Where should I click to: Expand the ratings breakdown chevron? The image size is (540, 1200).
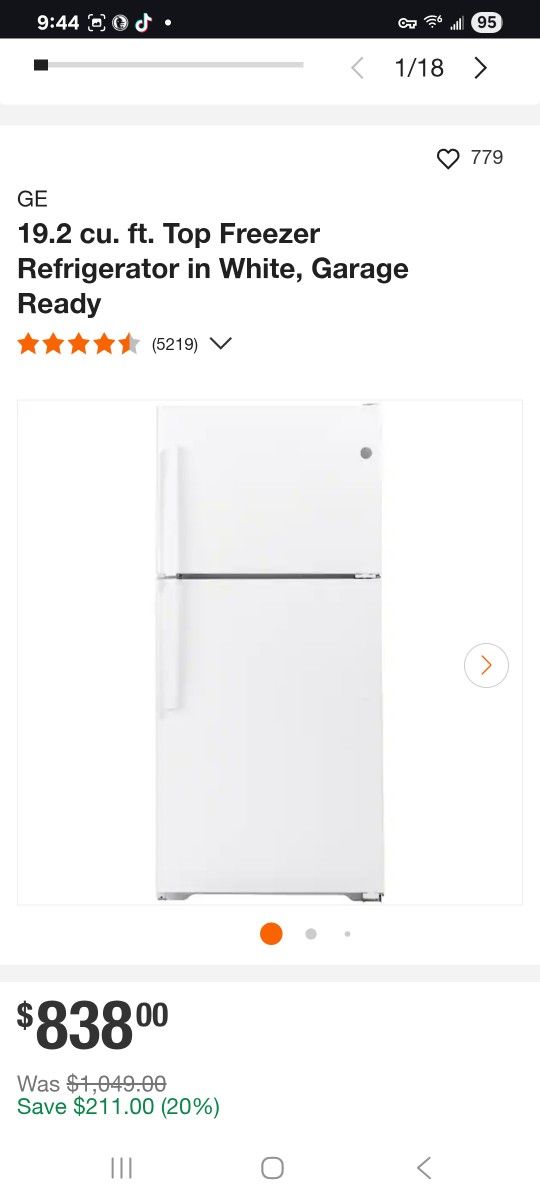tap(221, 344)
